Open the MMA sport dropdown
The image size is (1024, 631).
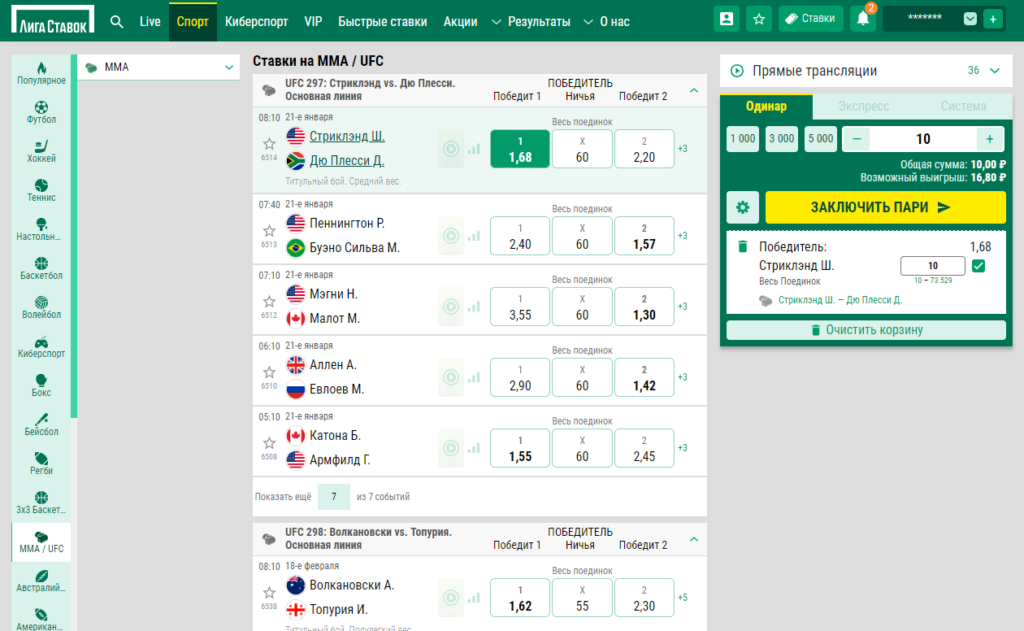[159, 67]
